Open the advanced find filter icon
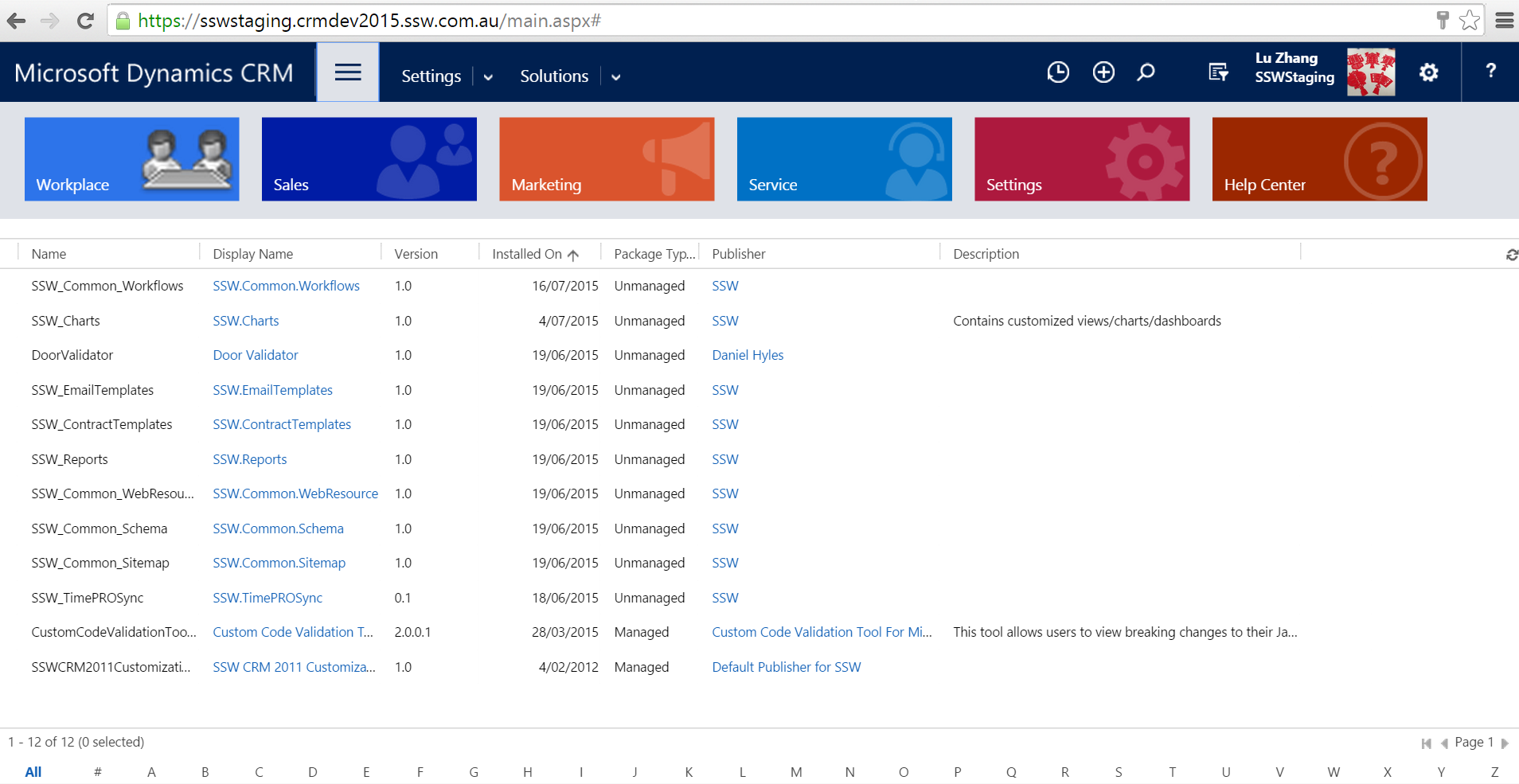The height and width of the screenshot is (784, 1519). [1218, 72]
